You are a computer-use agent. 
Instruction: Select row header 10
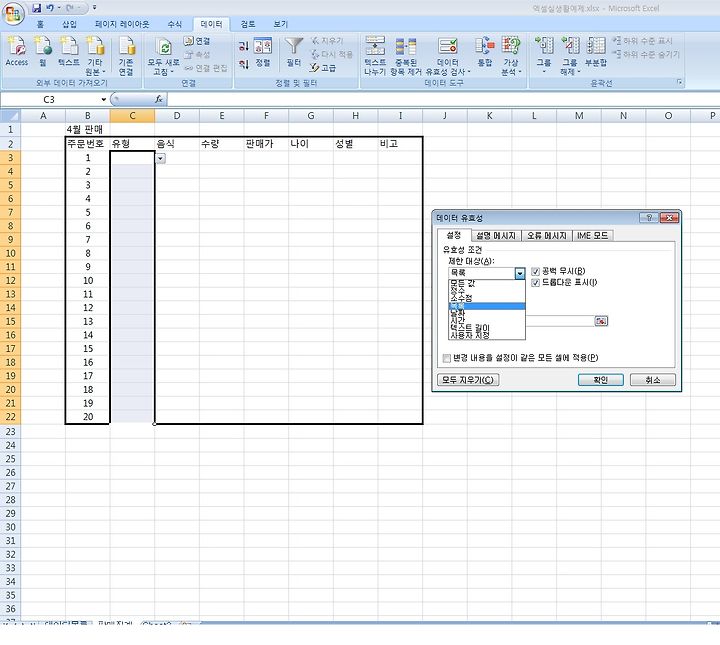point(11,253)
